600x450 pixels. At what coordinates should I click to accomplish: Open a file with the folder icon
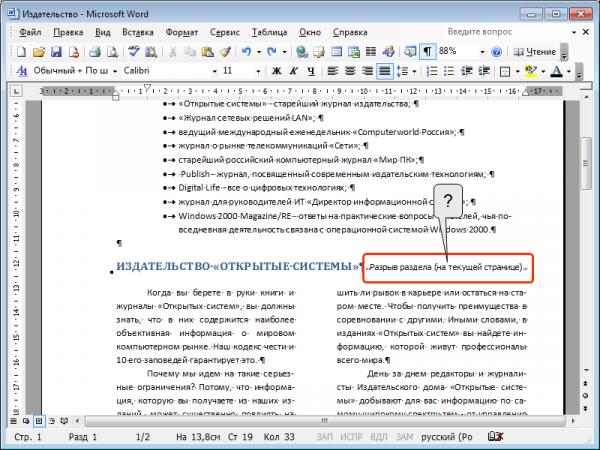click(39, 51)
